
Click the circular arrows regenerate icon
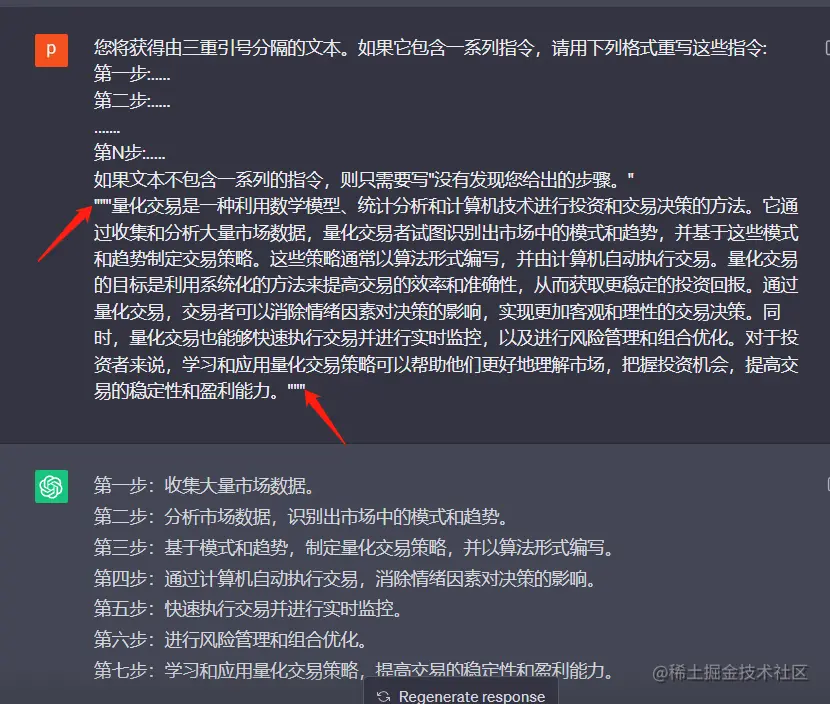[384, 697]
